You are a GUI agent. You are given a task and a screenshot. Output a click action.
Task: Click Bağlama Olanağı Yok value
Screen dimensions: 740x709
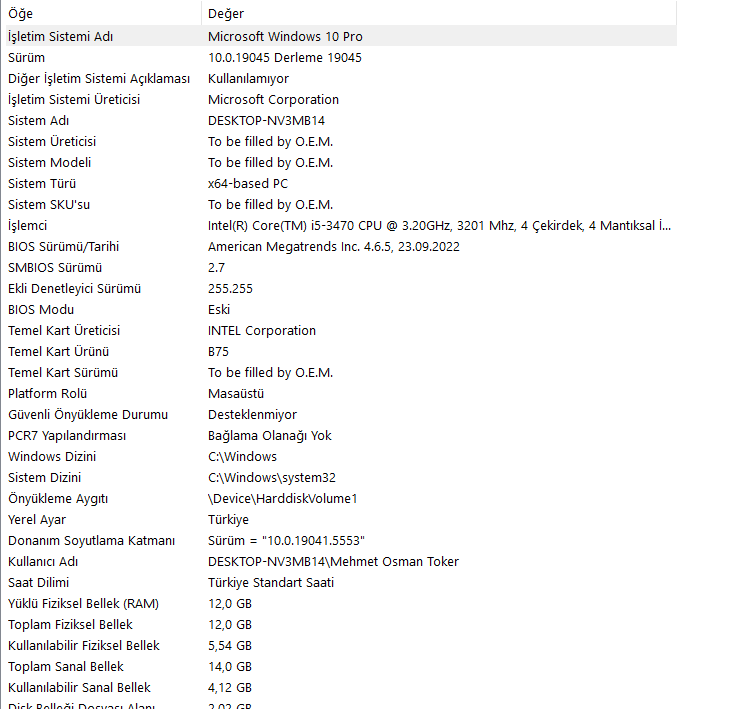[x=270, y=436]
